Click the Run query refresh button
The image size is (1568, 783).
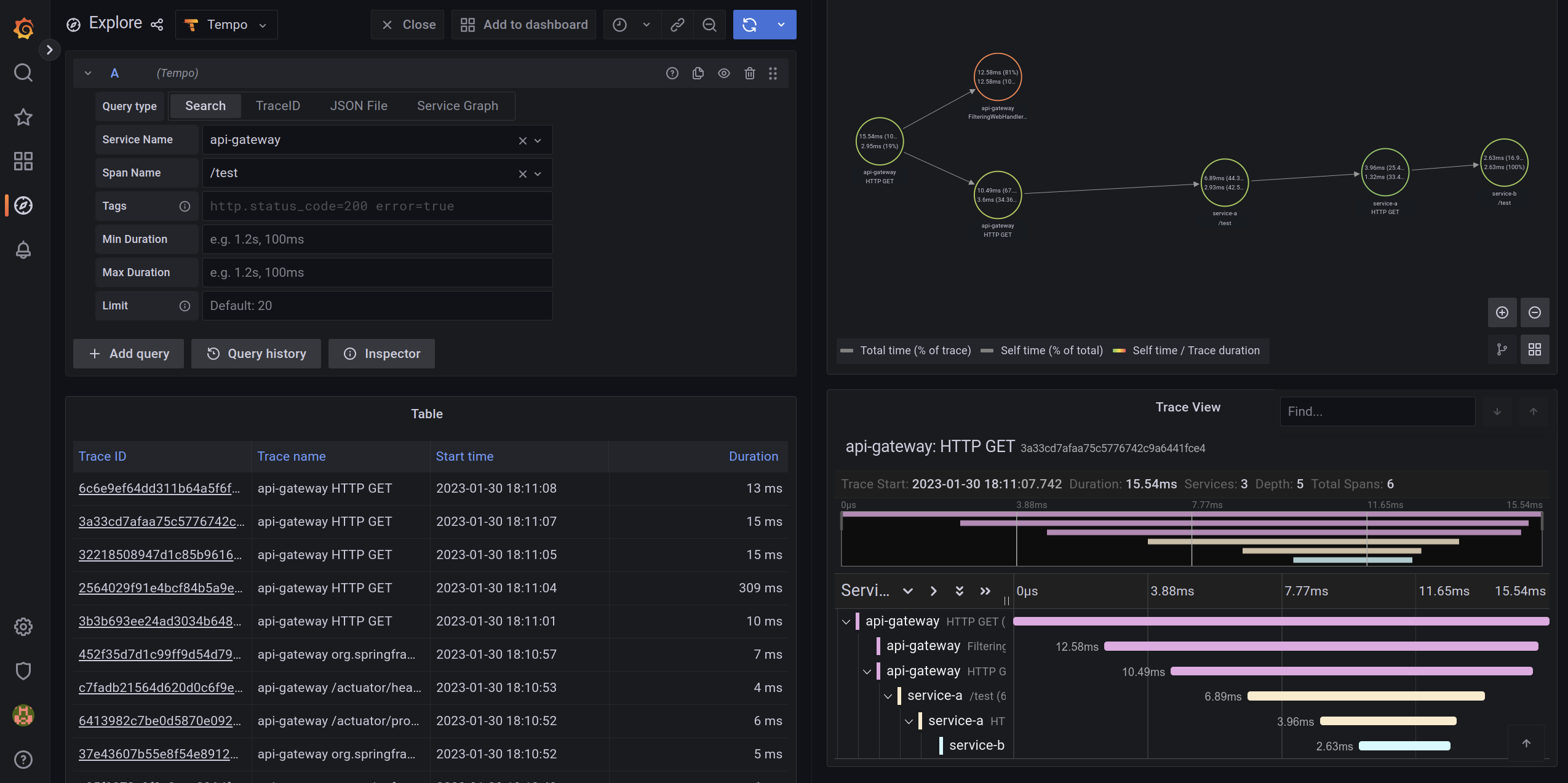pyautogui.click(x=749, y=25)
